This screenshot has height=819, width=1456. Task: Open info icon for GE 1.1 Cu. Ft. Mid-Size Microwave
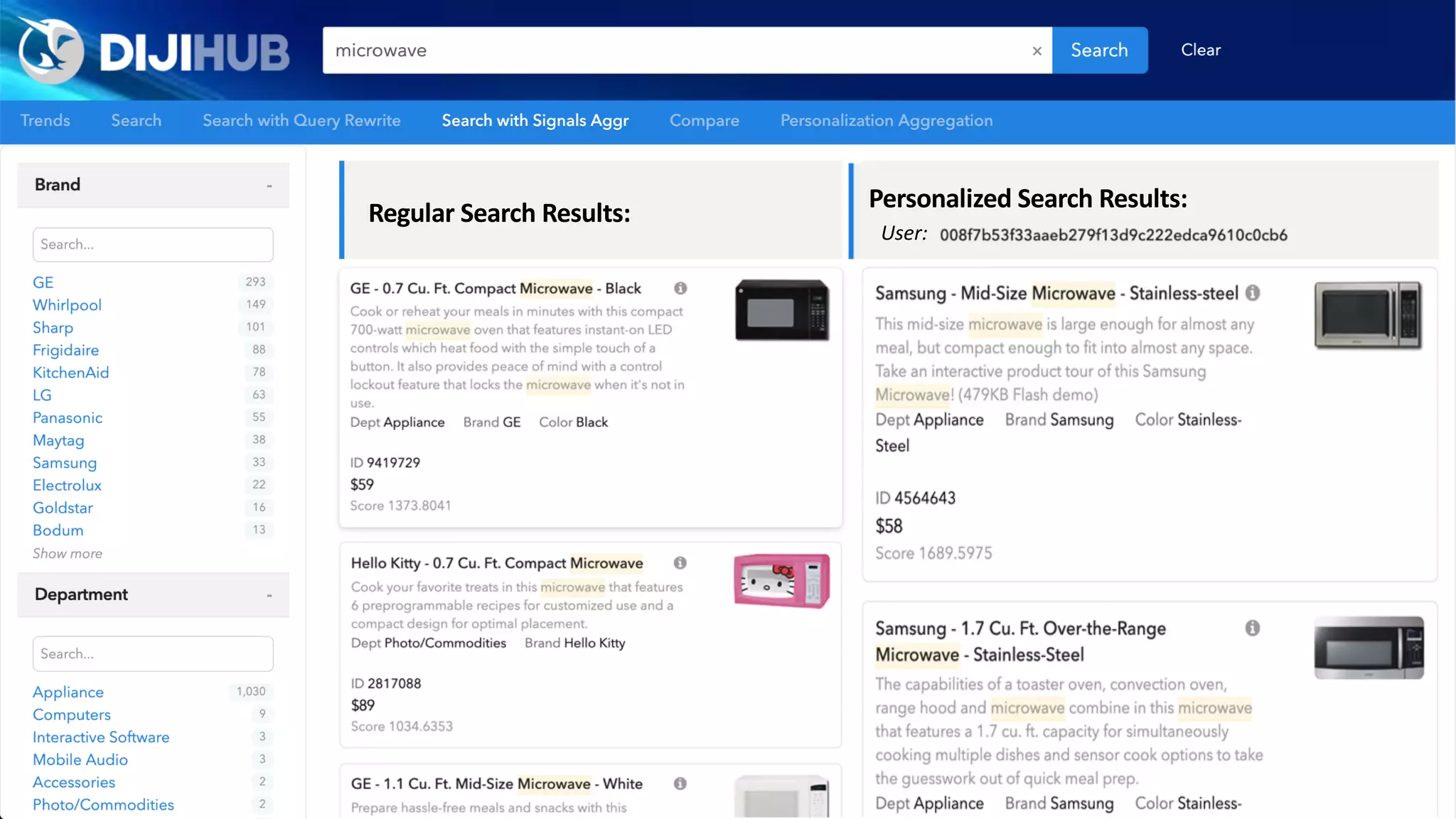(680, 783)
